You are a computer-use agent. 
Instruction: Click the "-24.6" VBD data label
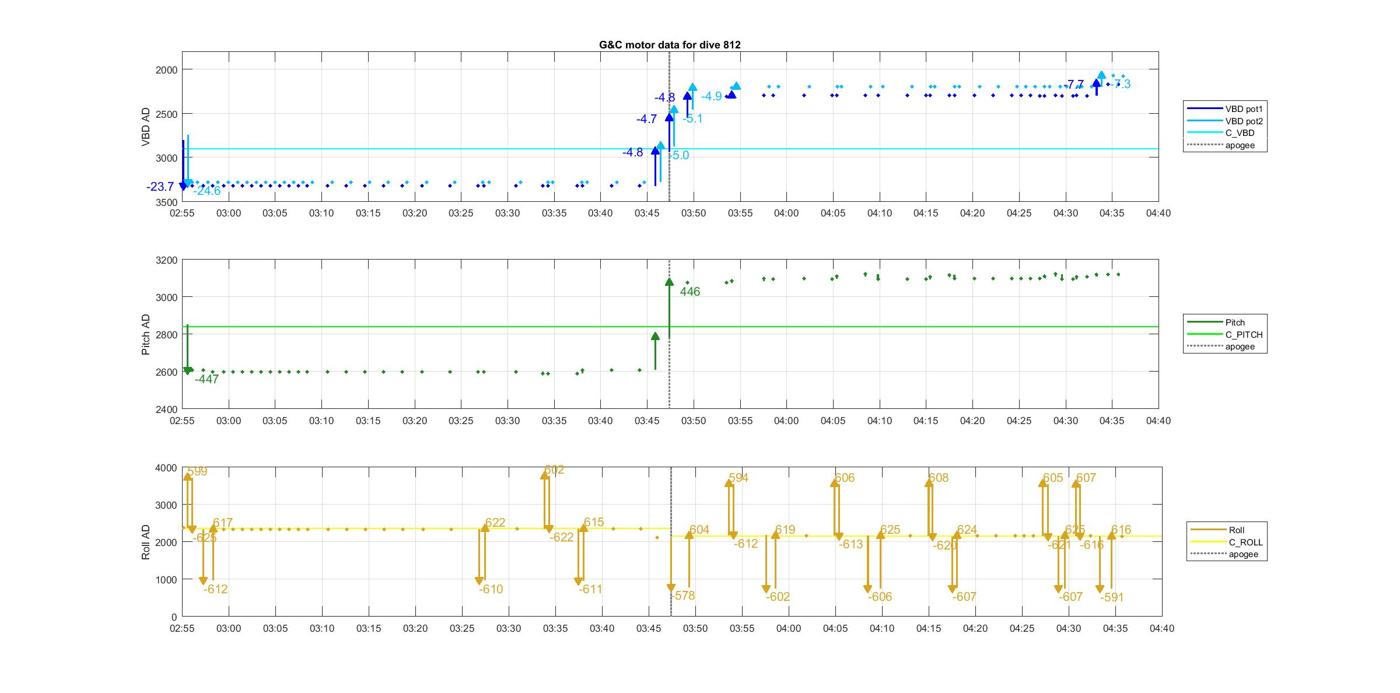pyautogui.click(x=207, y=191)
